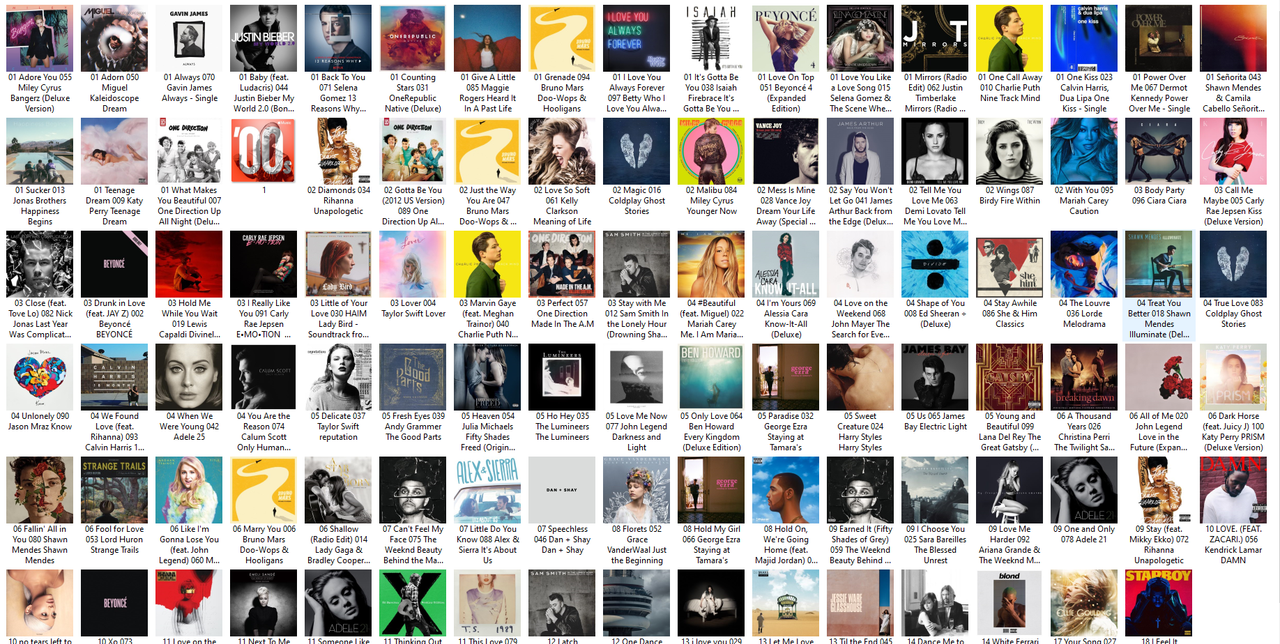Select I'm Yours 069 Alessia Cara Know-It-All
This screenshot has height=644, width=1280.
786,286
